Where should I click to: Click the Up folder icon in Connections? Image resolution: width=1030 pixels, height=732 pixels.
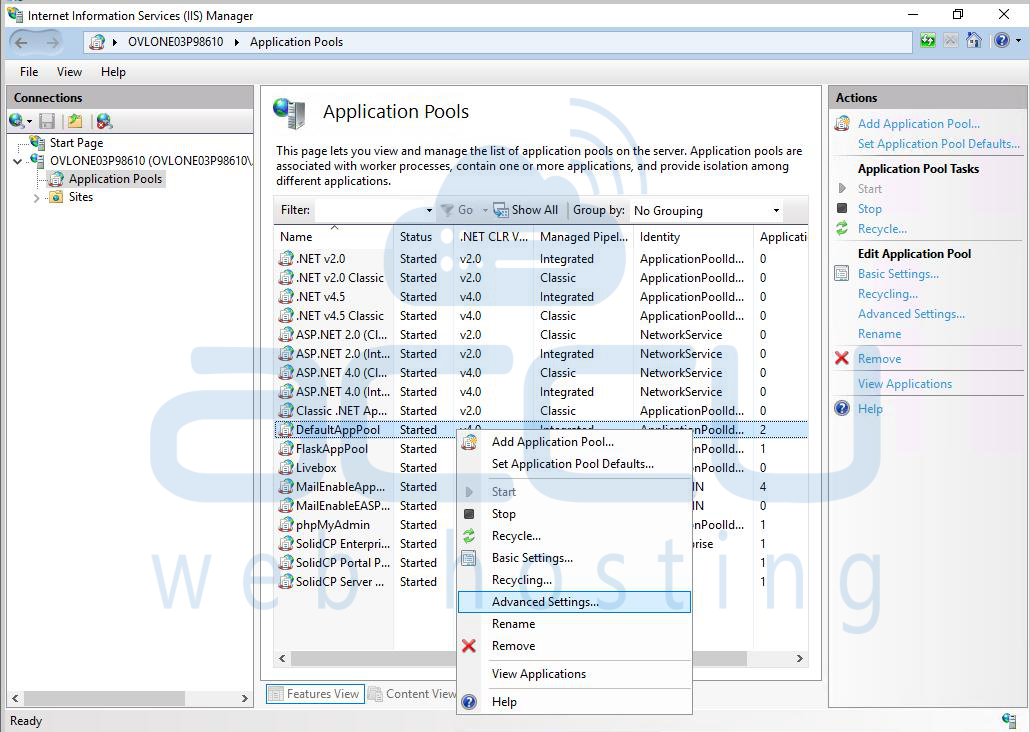(75, 121)
